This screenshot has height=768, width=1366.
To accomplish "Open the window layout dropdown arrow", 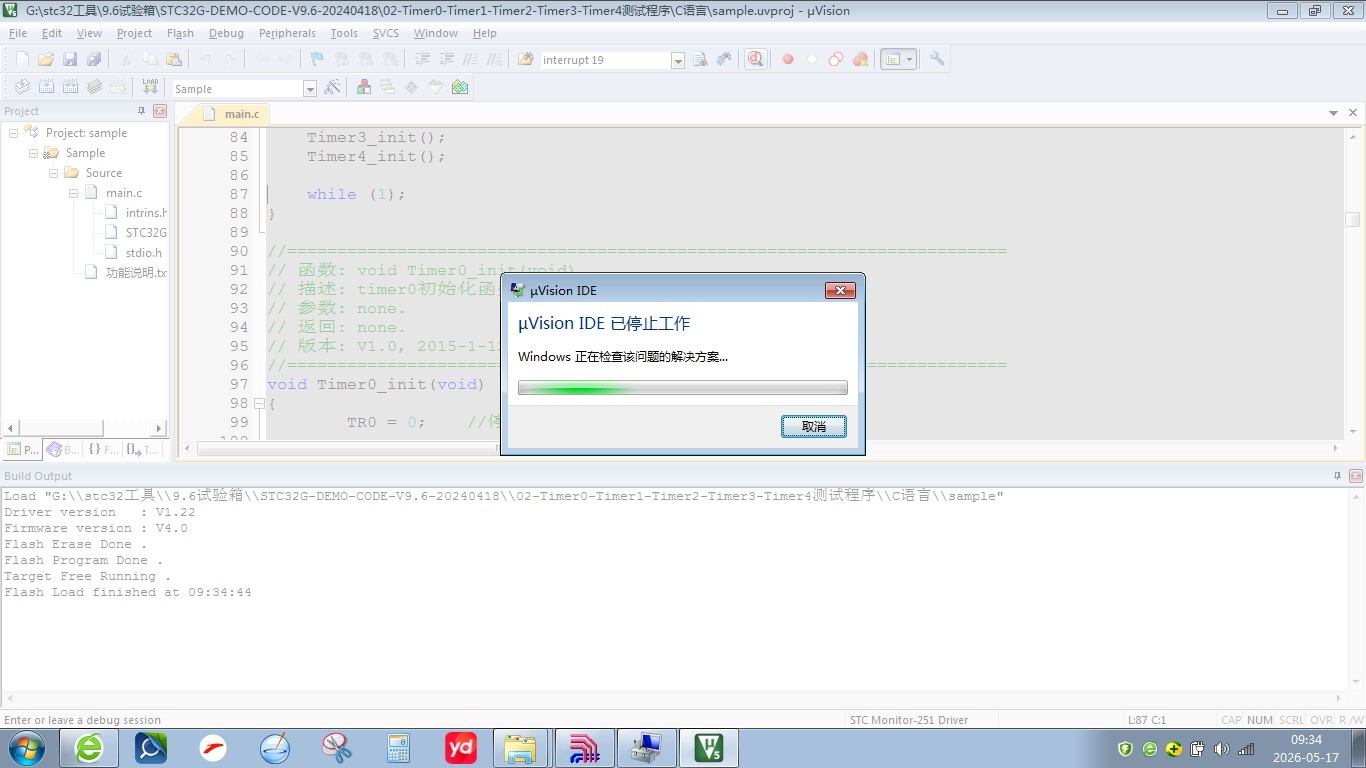I will click(x=909, y=60).
